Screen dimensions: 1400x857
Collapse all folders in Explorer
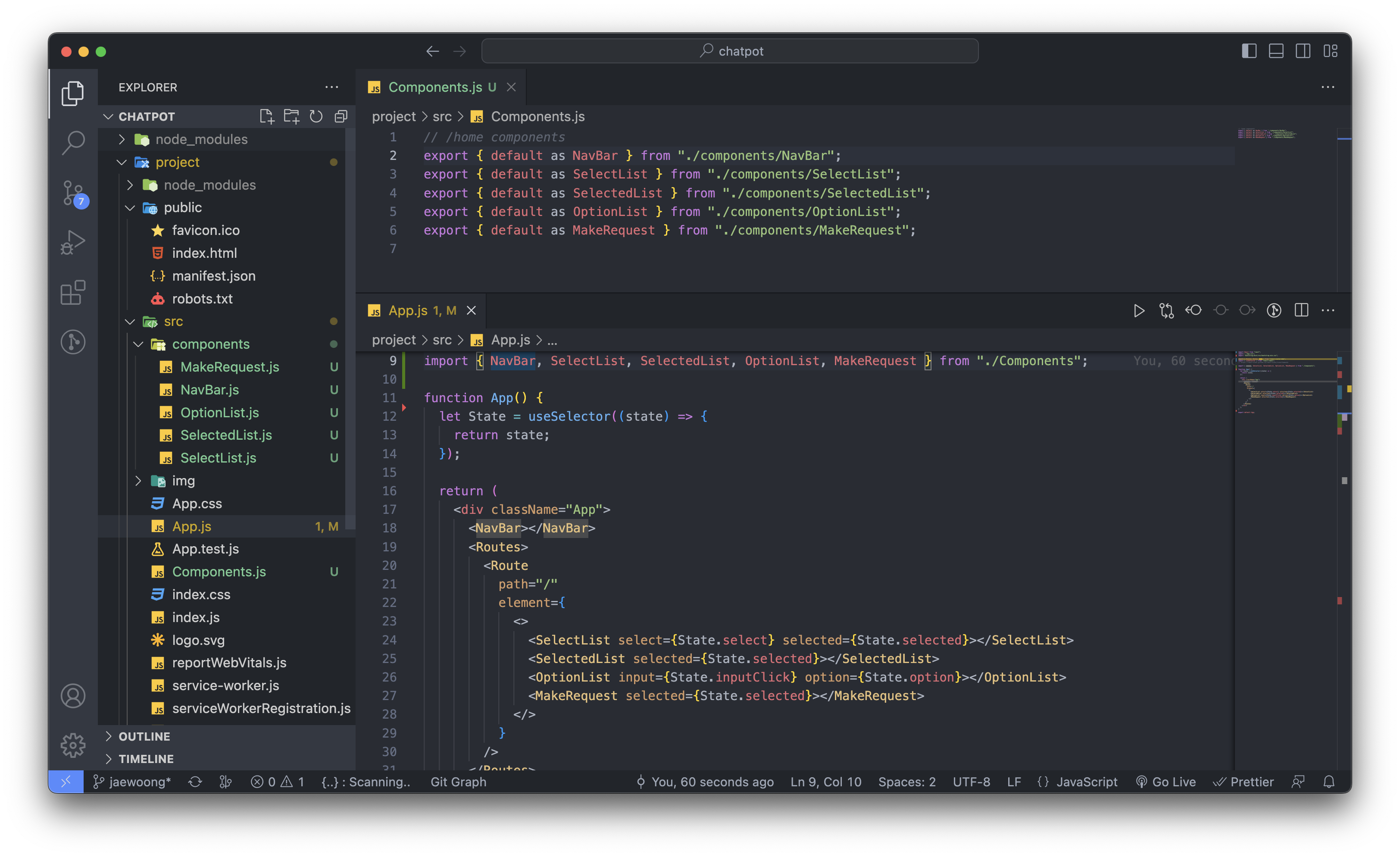[x=341, y=116]
